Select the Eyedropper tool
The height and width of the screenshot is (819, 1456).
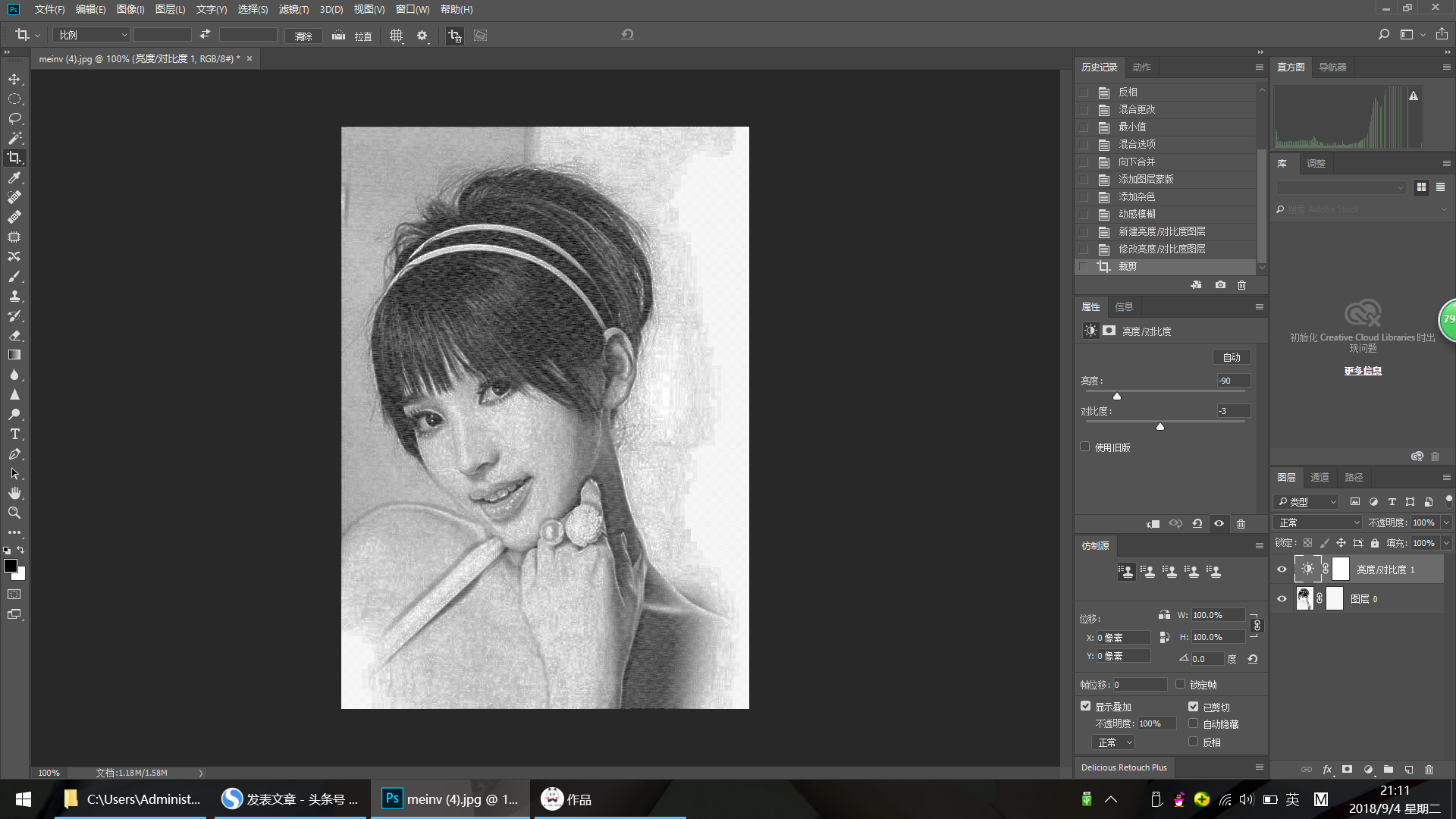click(14, 177)
